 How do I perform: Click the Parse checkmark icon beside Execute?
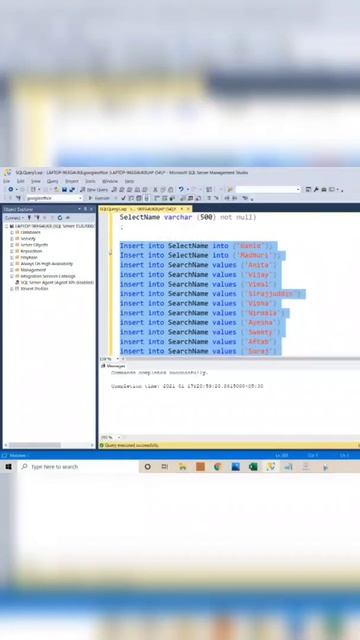tap(124, 198)
